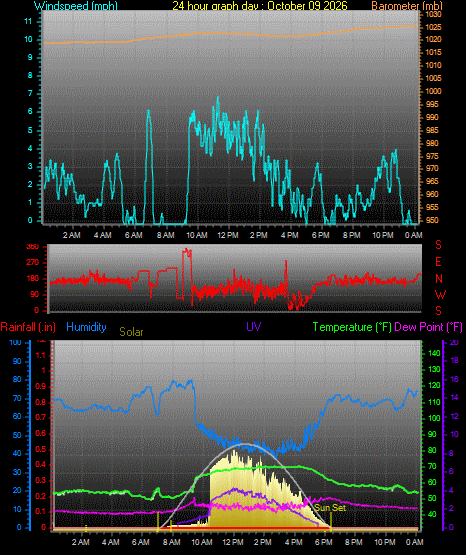
Task: Select the 1030 barometer axis value
Action: pyautogui.click(x=433, y=15)
